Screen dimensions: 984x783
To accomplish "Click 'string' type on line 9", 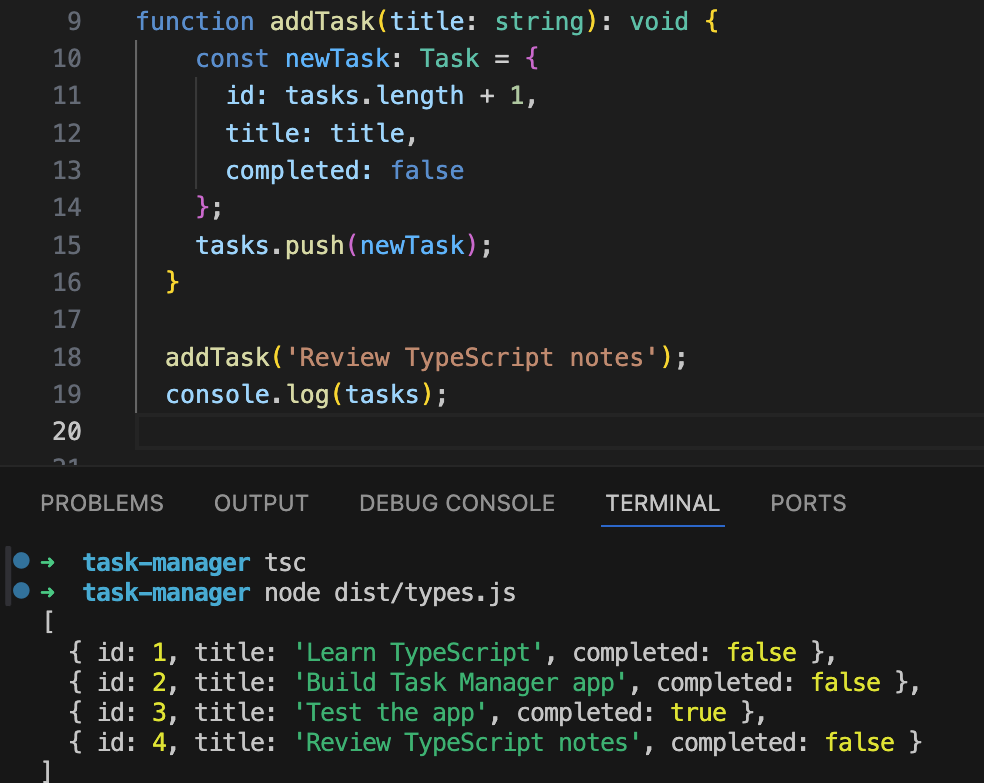I will click(x=540, y=21).
